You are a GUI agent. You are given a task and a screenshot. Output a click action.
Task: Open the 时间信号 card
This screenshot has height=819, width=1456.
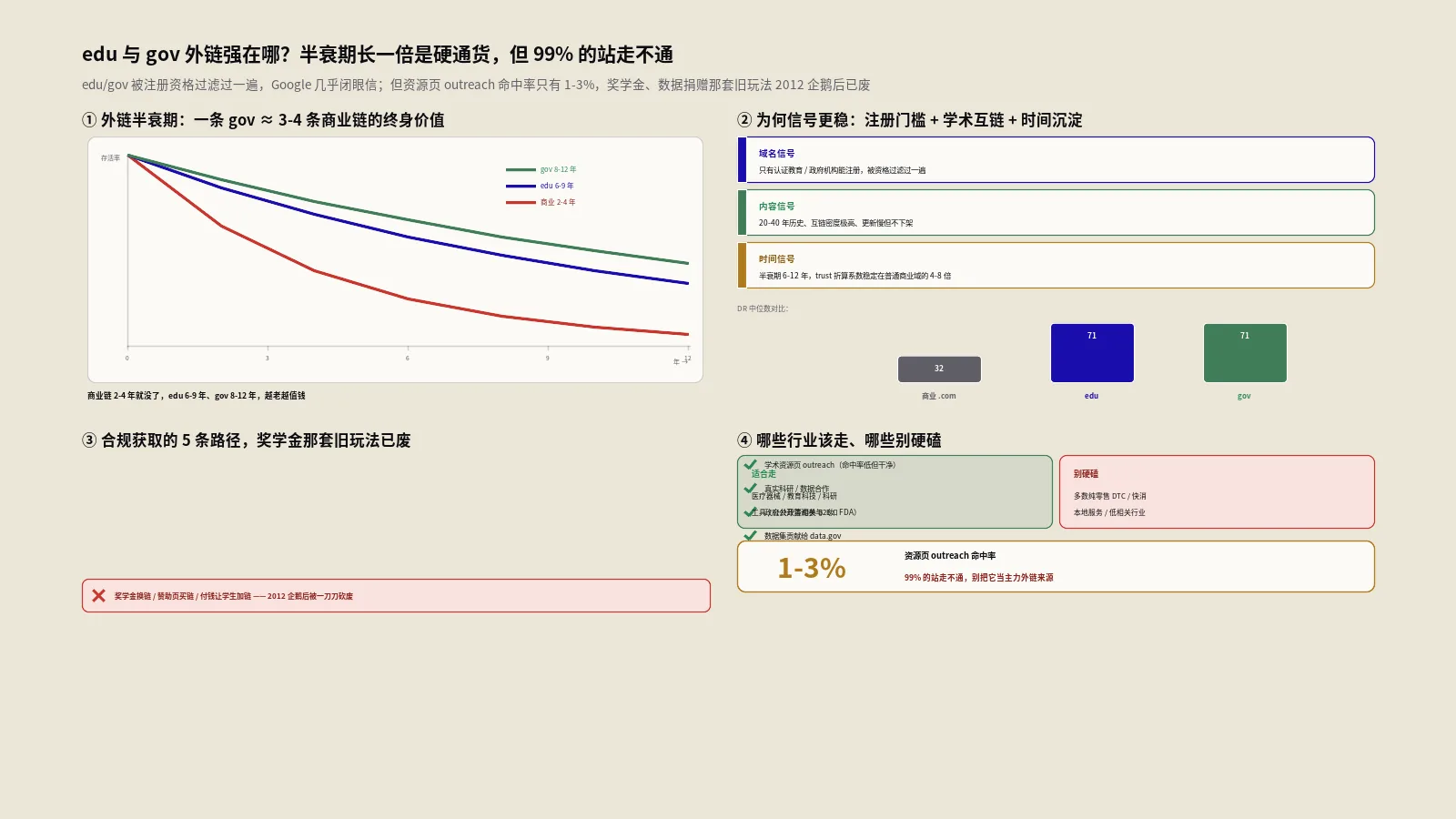click(x=1056, y=266)
